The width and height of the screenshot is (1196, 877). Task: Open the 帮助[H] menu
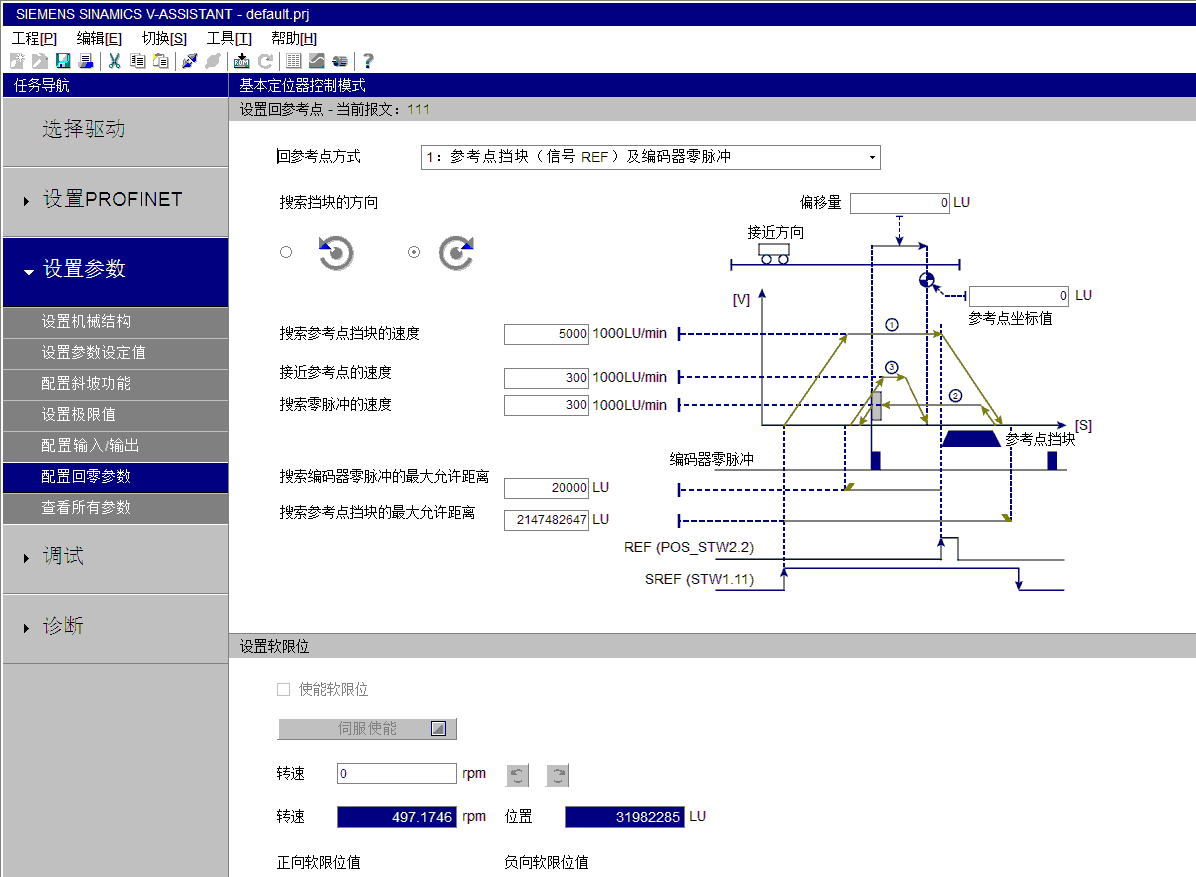pyautogui.click(x=294, y=38)
